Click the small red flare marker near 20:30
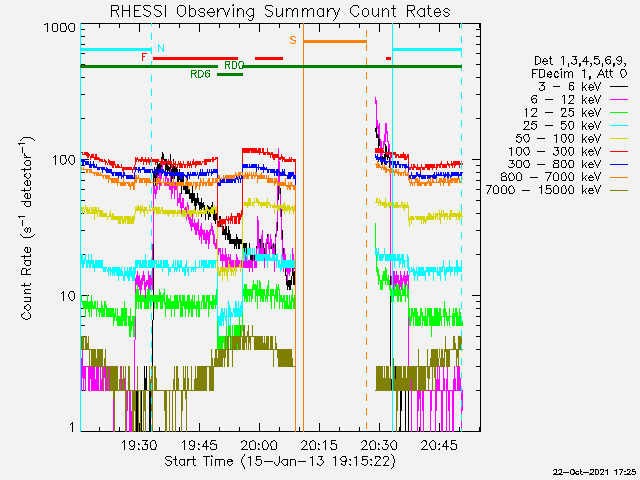This screenshot has width=640, height=480. 388,58
